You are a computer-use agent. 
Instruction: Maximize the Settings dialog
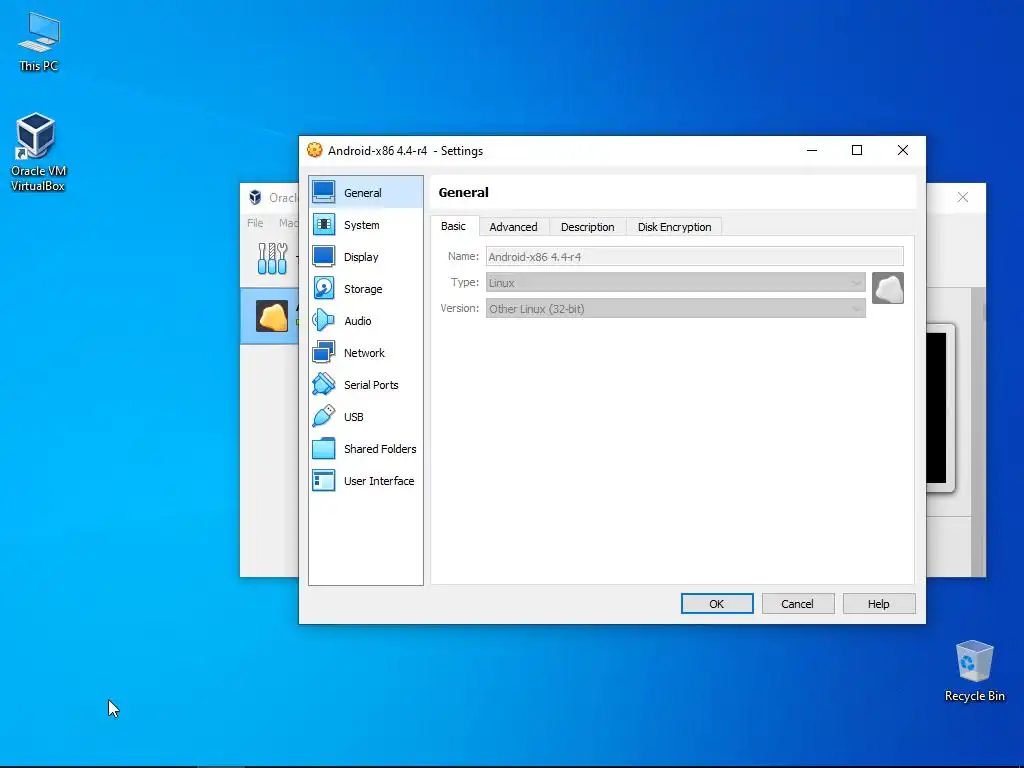click(857, 150)
